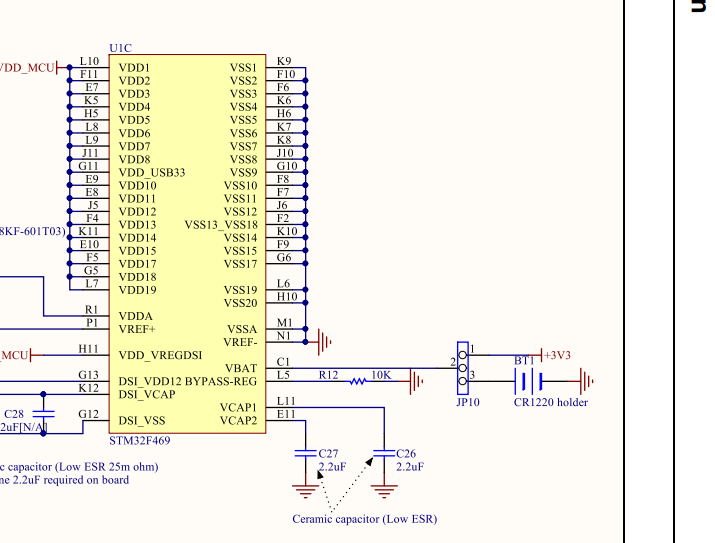Click ground symbol after R12 resistor

416,381
